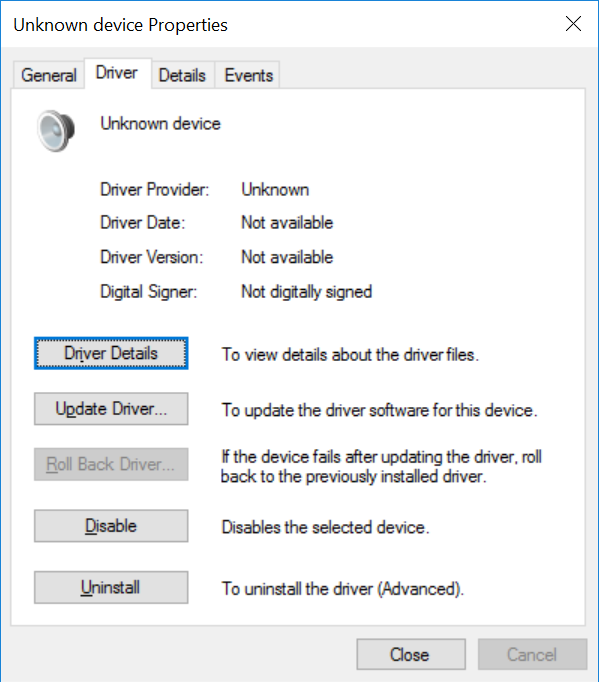The image size is (599, 682).
Task: Go to the Events tab
Action: [248, 75]
